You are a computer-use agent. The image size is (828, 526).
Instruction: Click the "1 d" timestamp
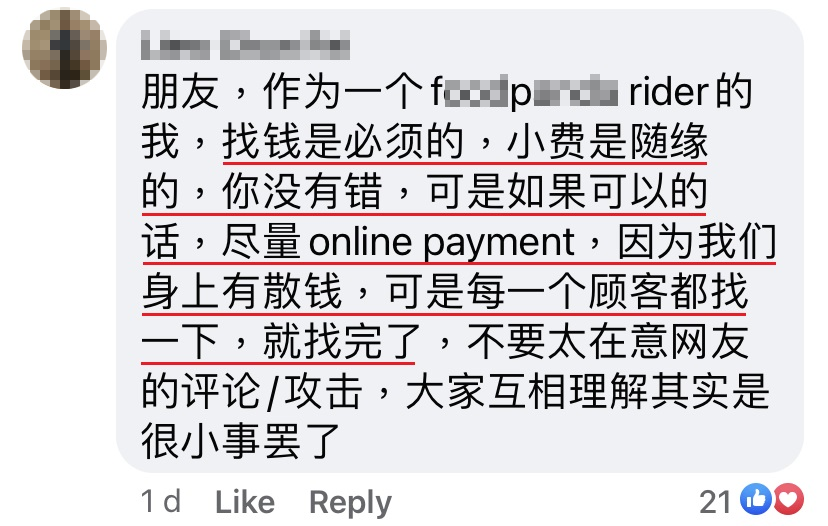161,501
